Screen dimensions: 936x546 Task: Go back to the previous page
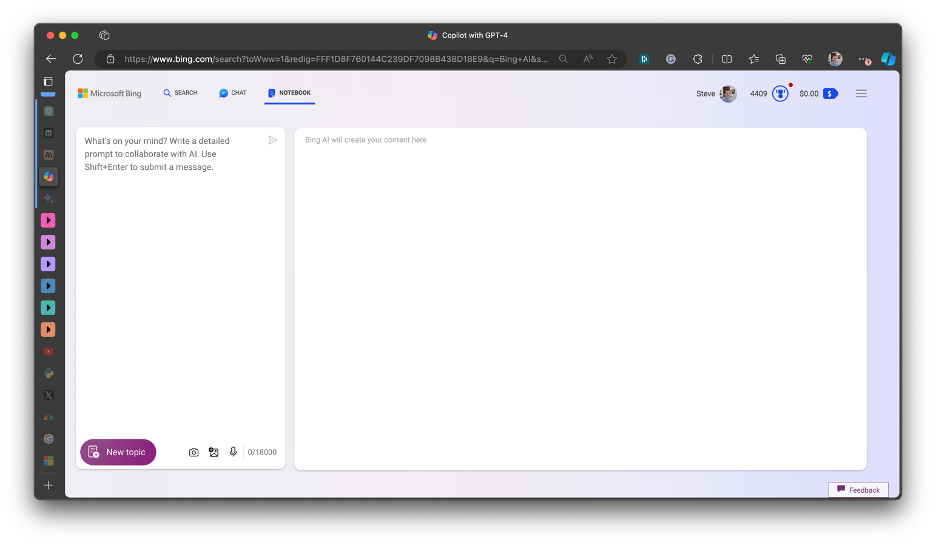click(51, 58)
